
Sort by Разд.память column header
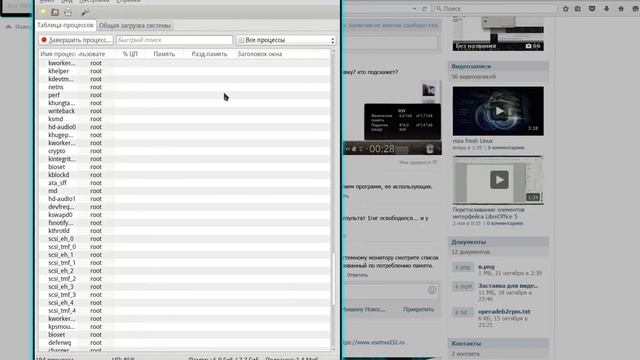(x=209, y=54)
